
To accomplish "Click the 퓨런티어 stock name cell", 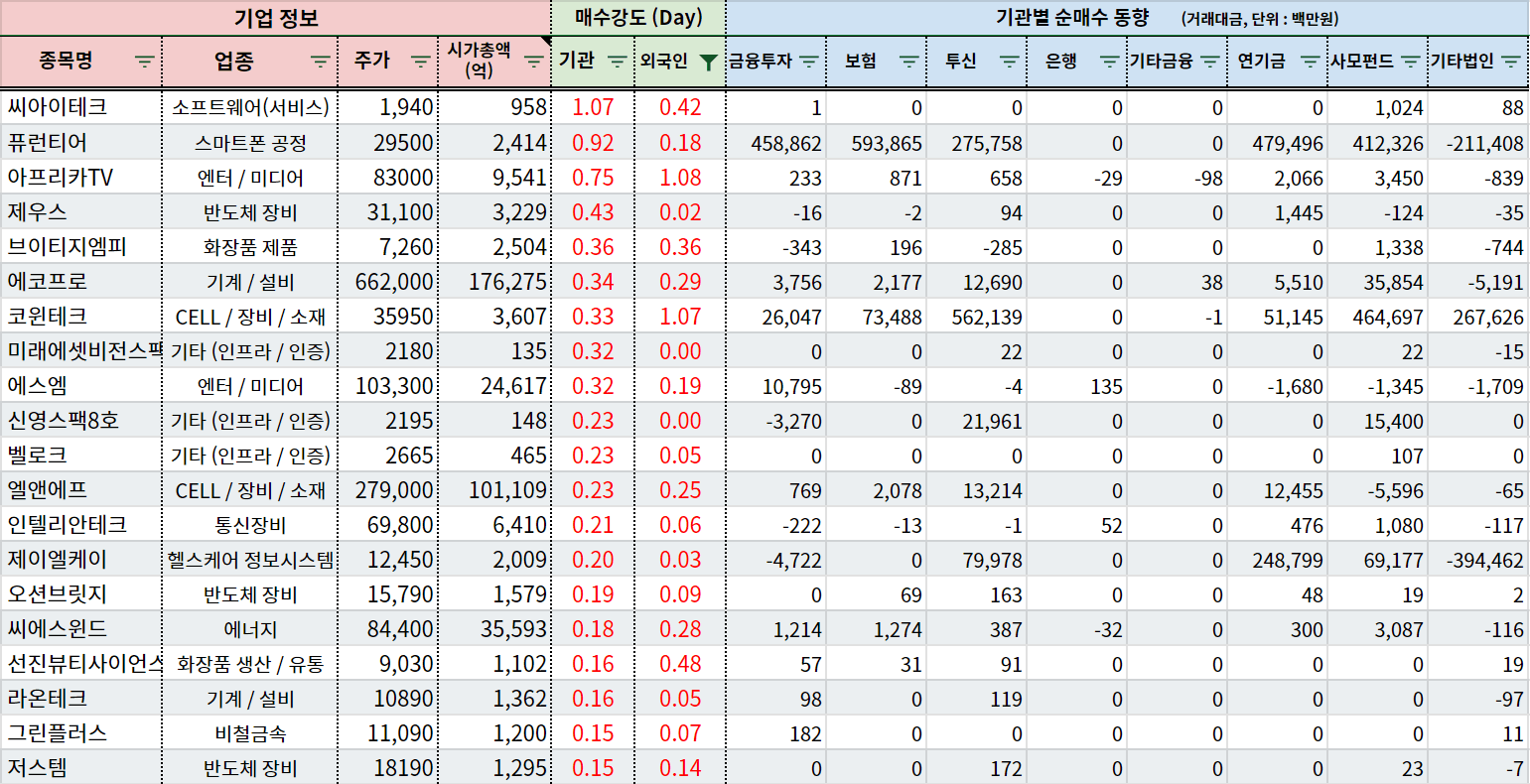I will [81, 142].
